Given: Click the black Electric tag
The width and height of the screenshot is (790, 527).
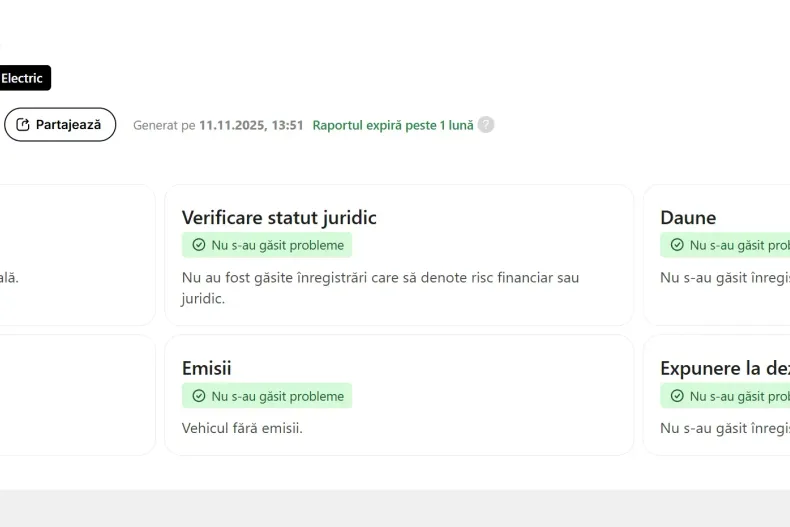Looking at the screenshot, I should tap(23, 78).
